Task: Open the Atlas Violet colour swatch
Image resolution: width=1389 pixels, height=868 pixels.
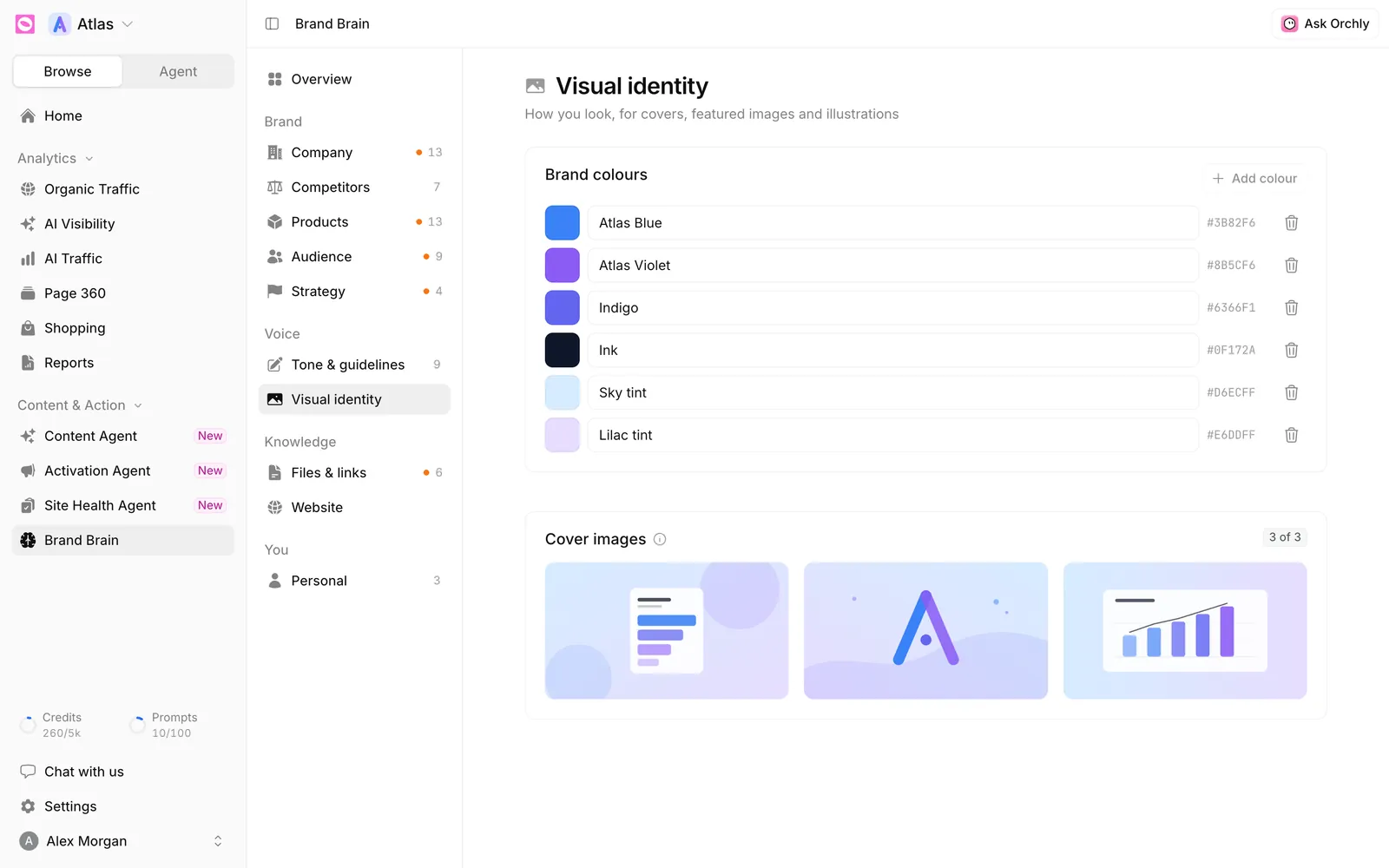Action: 563,266
